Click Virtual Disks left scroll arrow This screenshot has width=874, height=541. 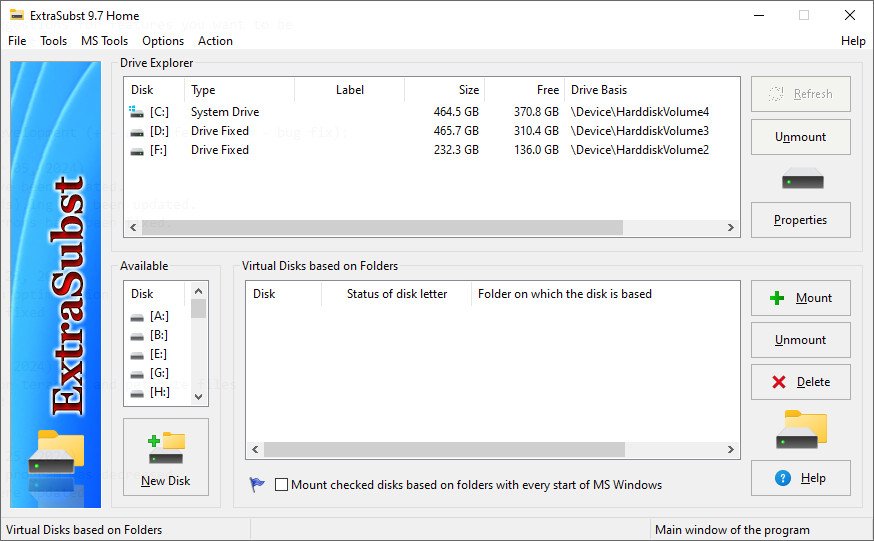pos(255,449)
